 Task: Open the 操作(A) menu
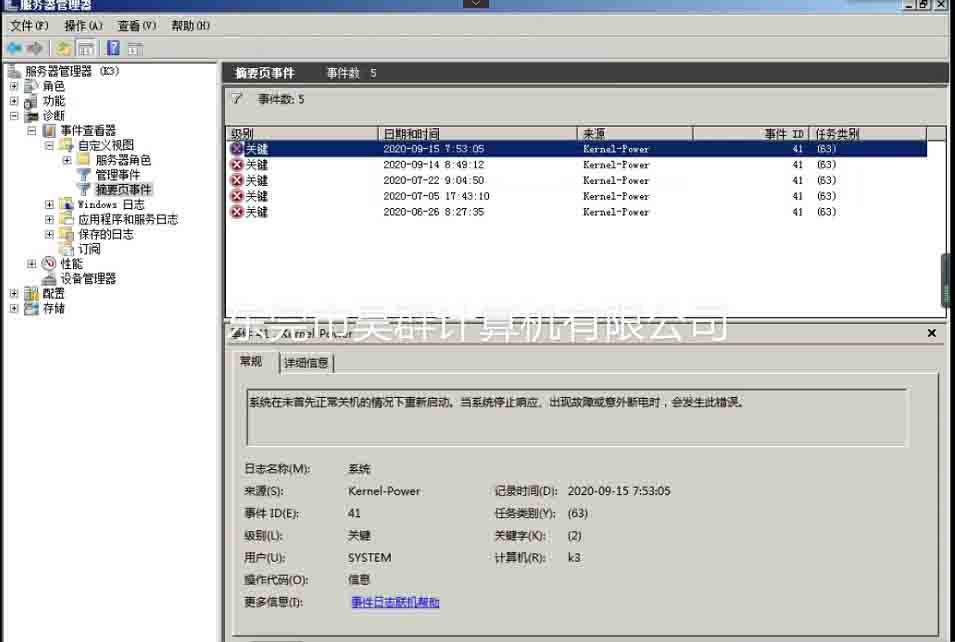tap(83, 26)
